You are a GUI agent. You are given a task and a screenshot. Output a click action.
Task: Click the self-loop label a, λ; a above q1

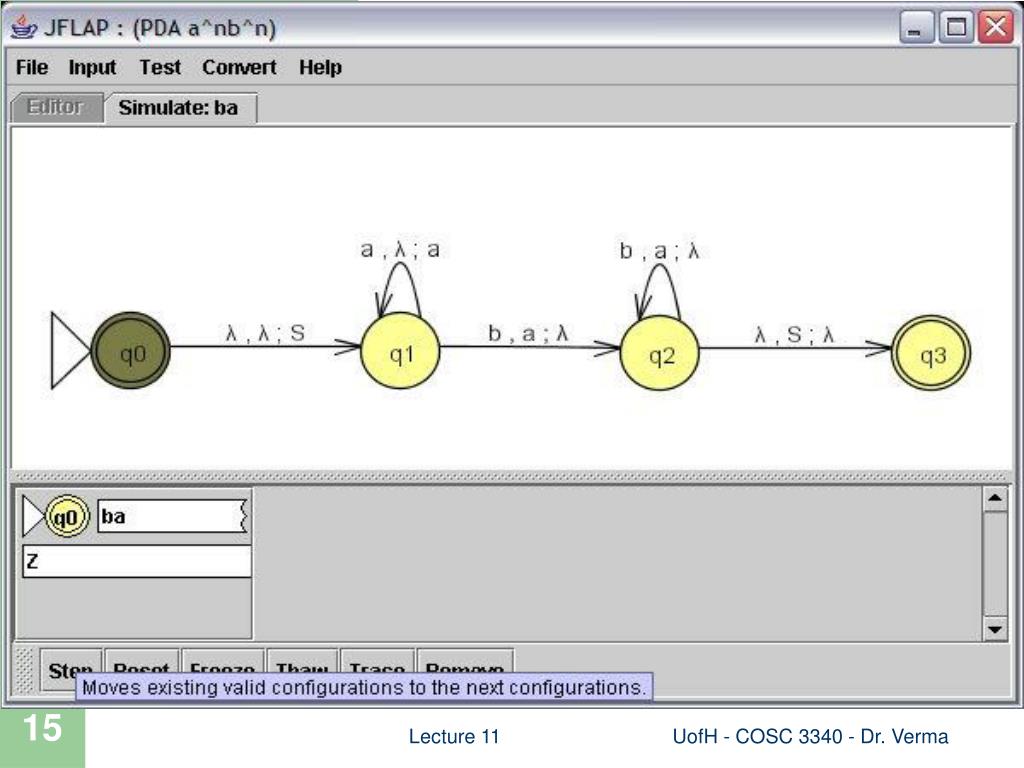(400, 249)
